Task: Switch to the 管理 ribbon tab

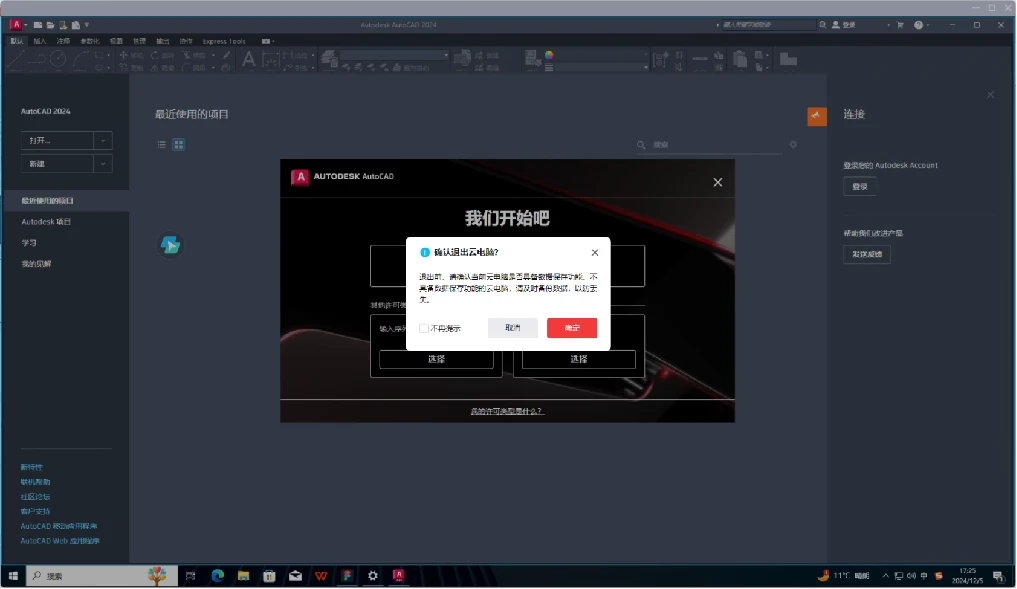Action: click(139, 41)
